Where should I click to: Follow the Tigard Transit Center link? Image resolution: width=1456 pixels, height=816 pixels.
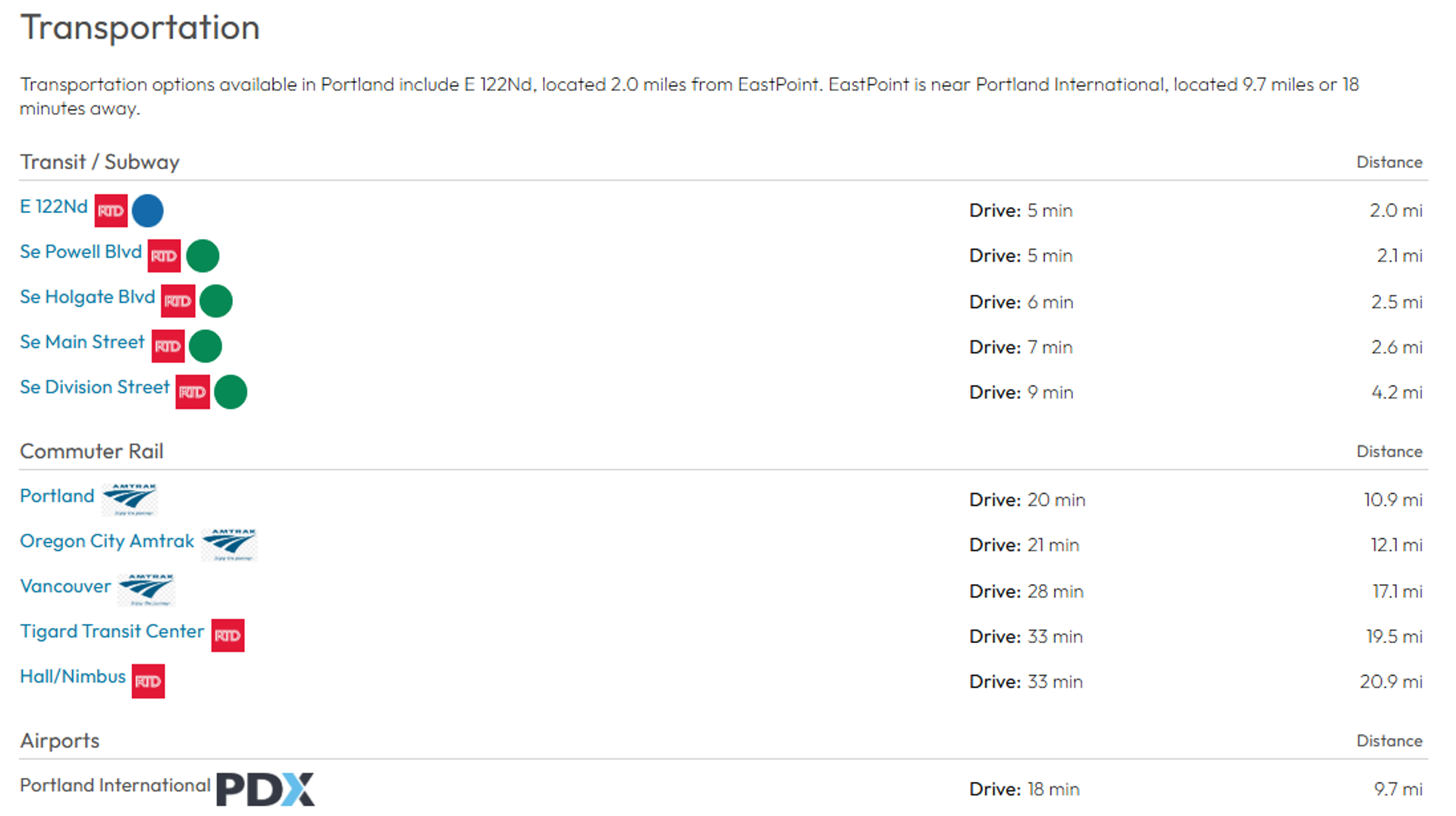click(111, 631)
